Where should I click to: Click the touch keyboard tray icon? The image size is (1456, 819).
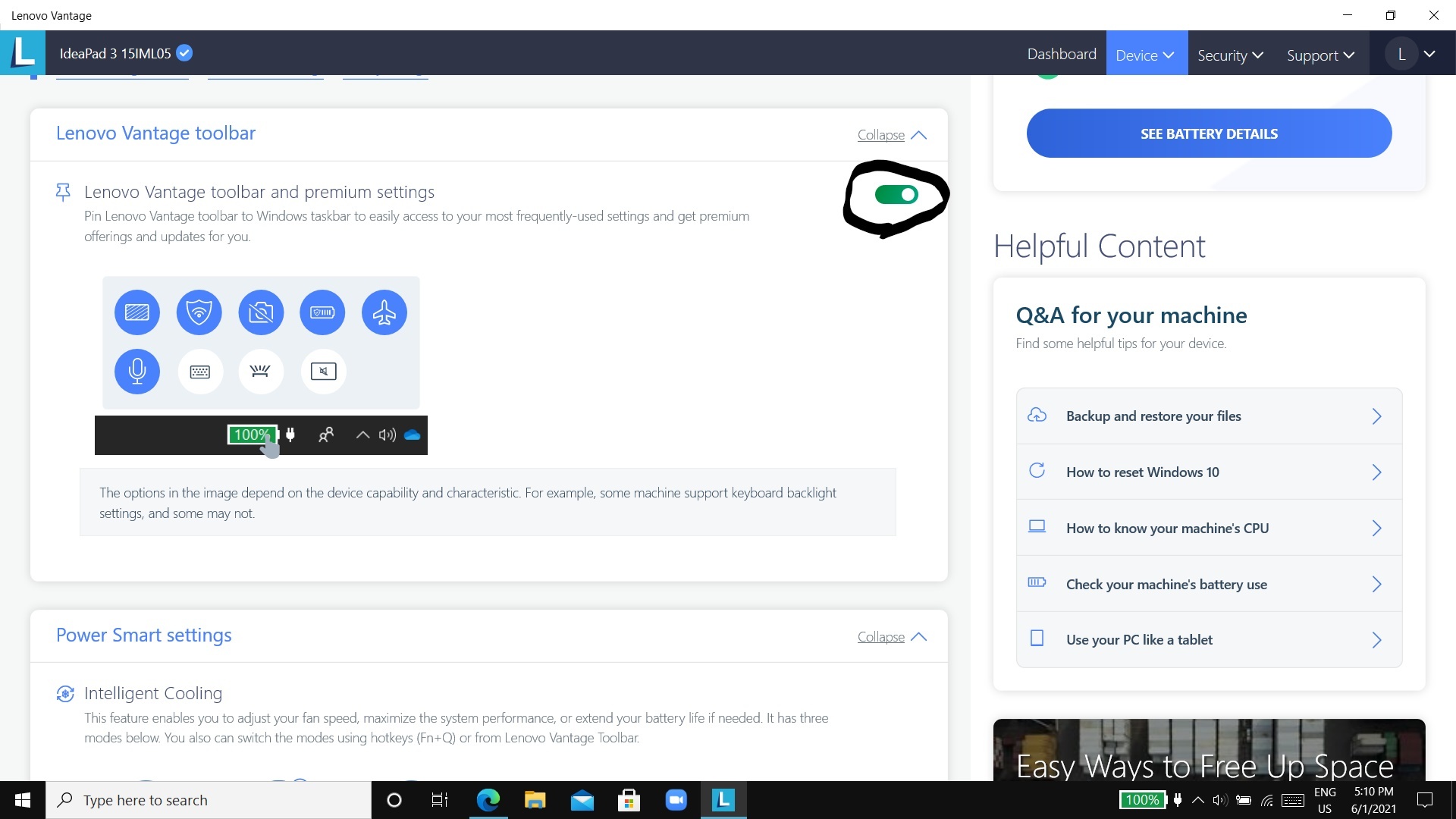coord(1292,800)
